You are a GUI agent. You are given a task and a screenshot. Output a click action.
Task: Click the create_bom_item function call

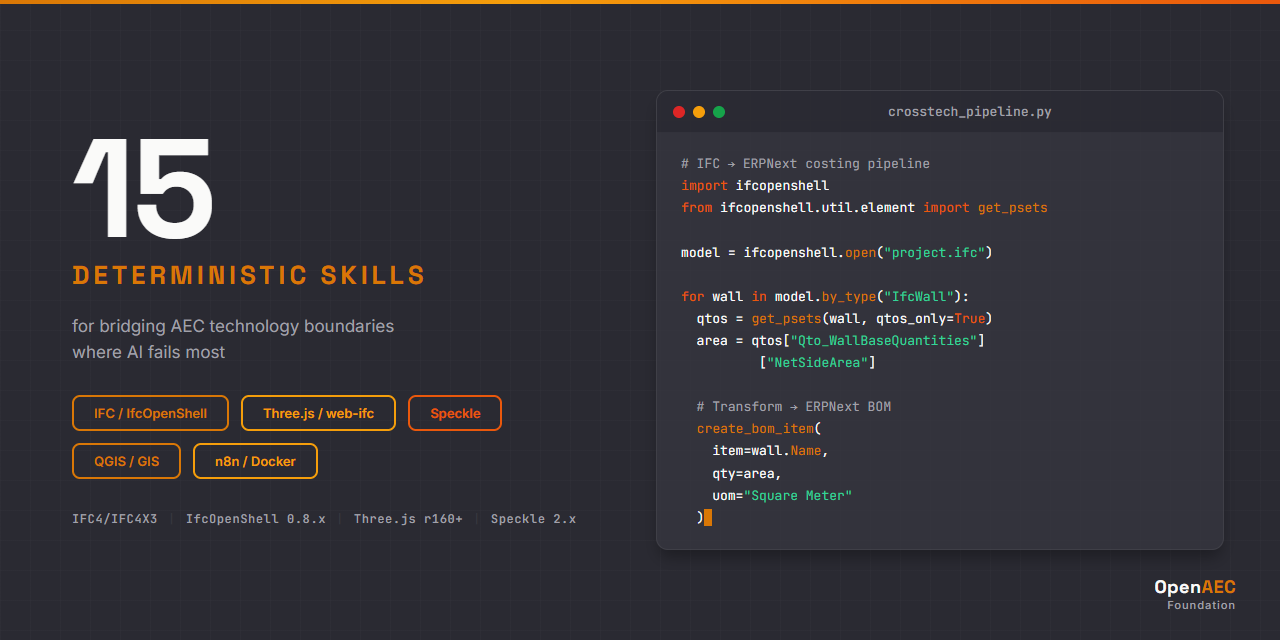point(755,429)
